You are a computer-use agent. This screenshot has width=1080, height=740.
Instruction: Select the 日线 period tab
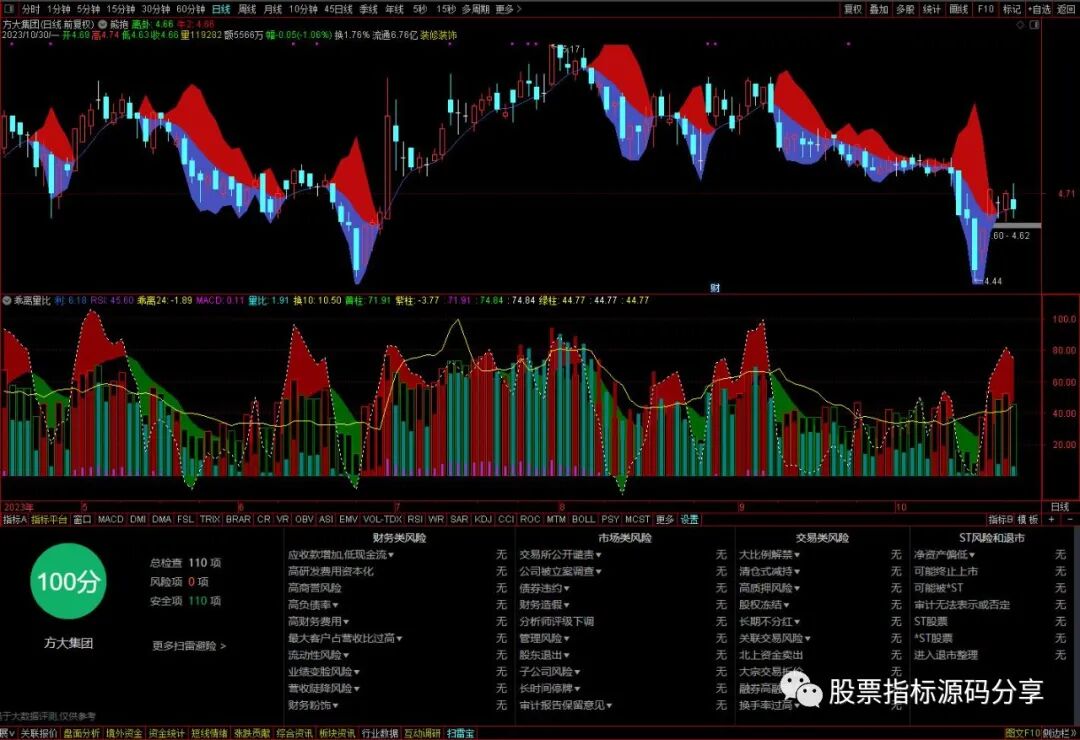pos(221,9)
